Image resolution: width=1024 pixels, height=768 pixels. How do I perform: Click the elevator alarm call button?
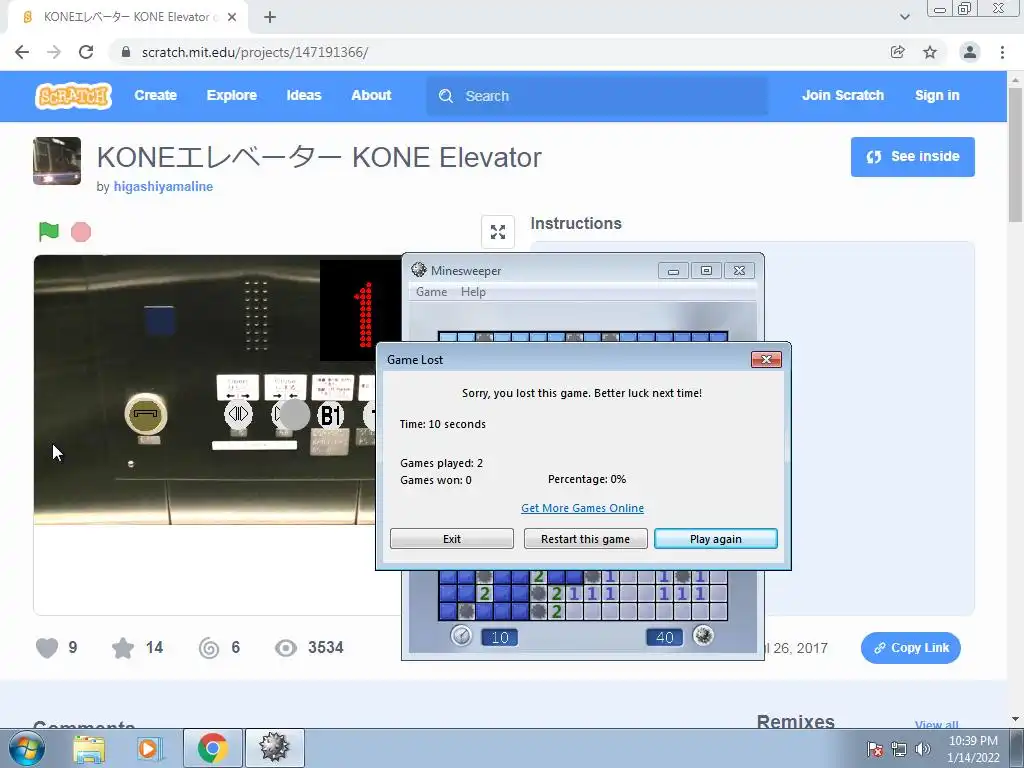(x=146, y=414)
